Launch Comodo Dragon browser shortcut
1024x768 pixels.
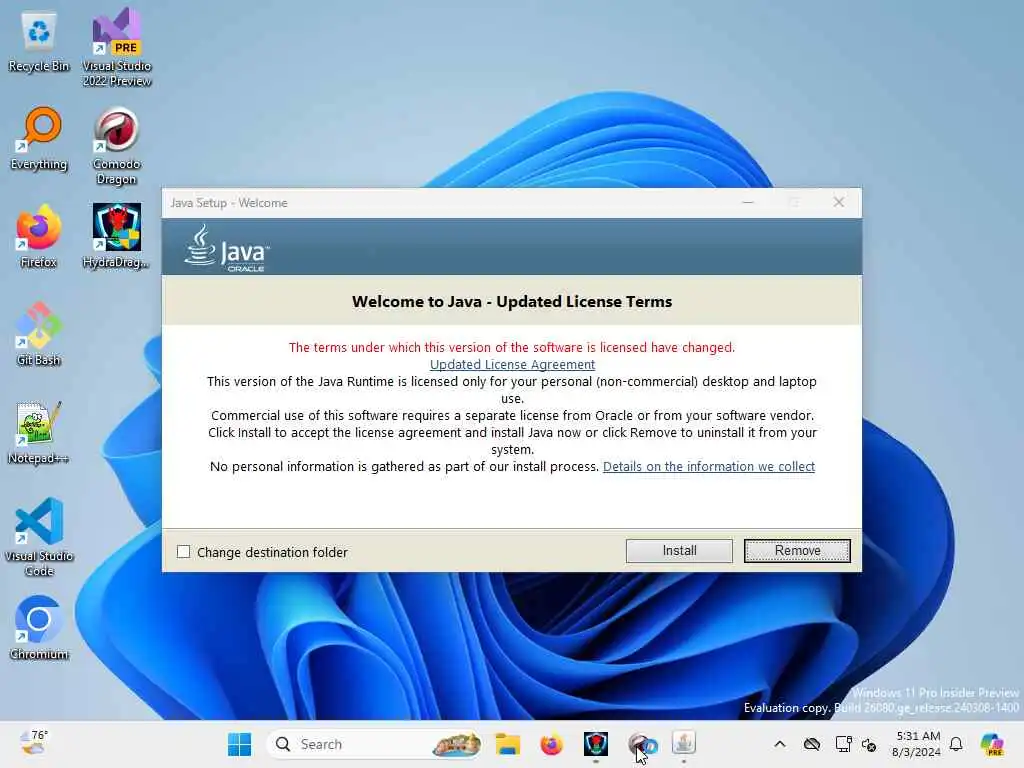[x=117, y=146]
